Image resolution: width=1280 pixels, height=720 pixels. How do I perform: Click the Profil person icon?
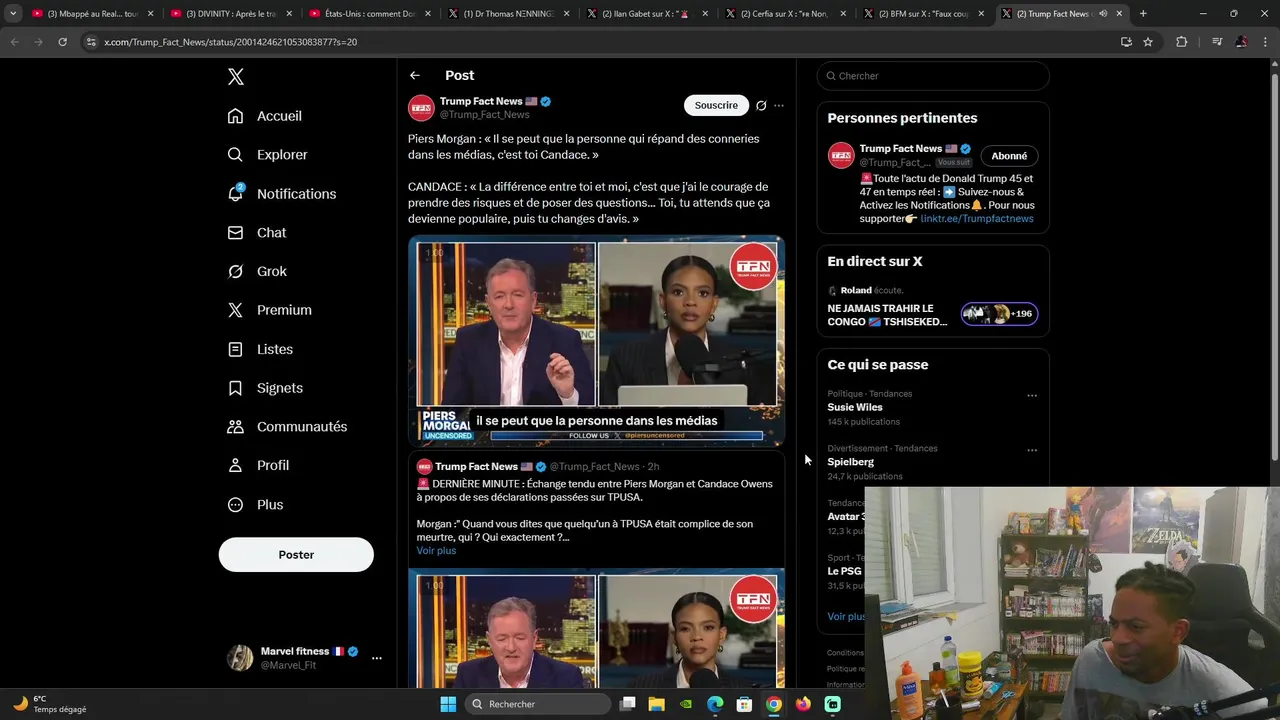(x=235, y=465)
